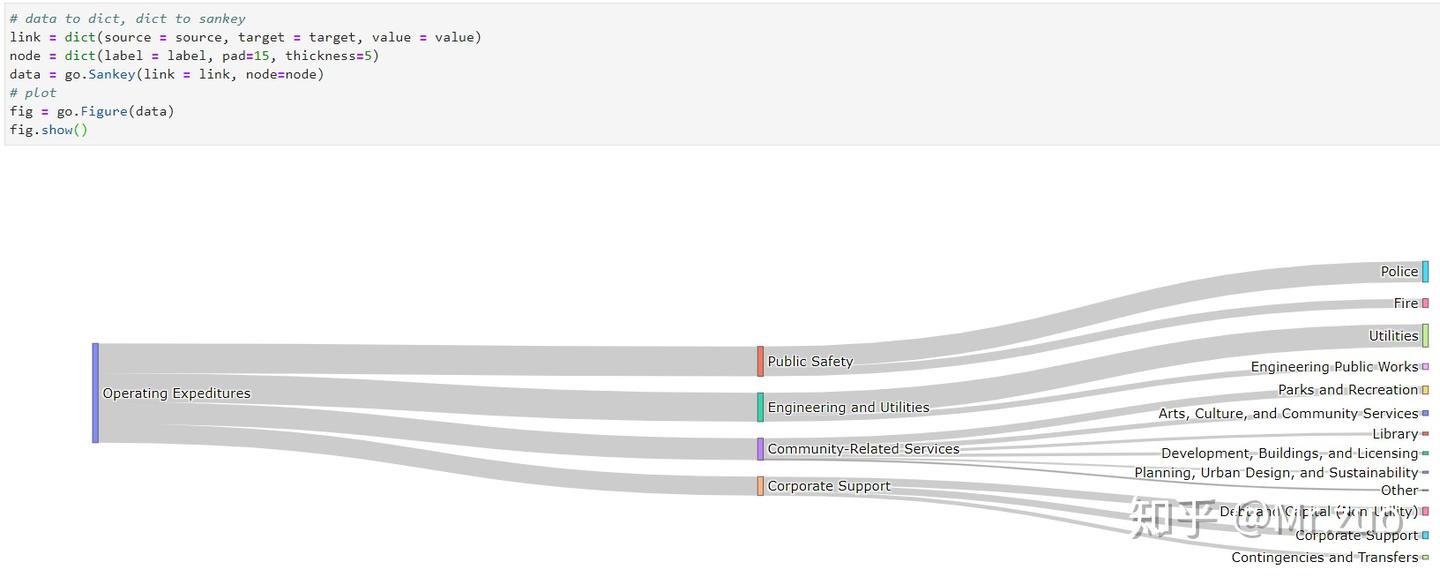The image size is (1440, 577).
Task: Select the yellow Parks and Recreation node
Action: [x=1425, y=390]
